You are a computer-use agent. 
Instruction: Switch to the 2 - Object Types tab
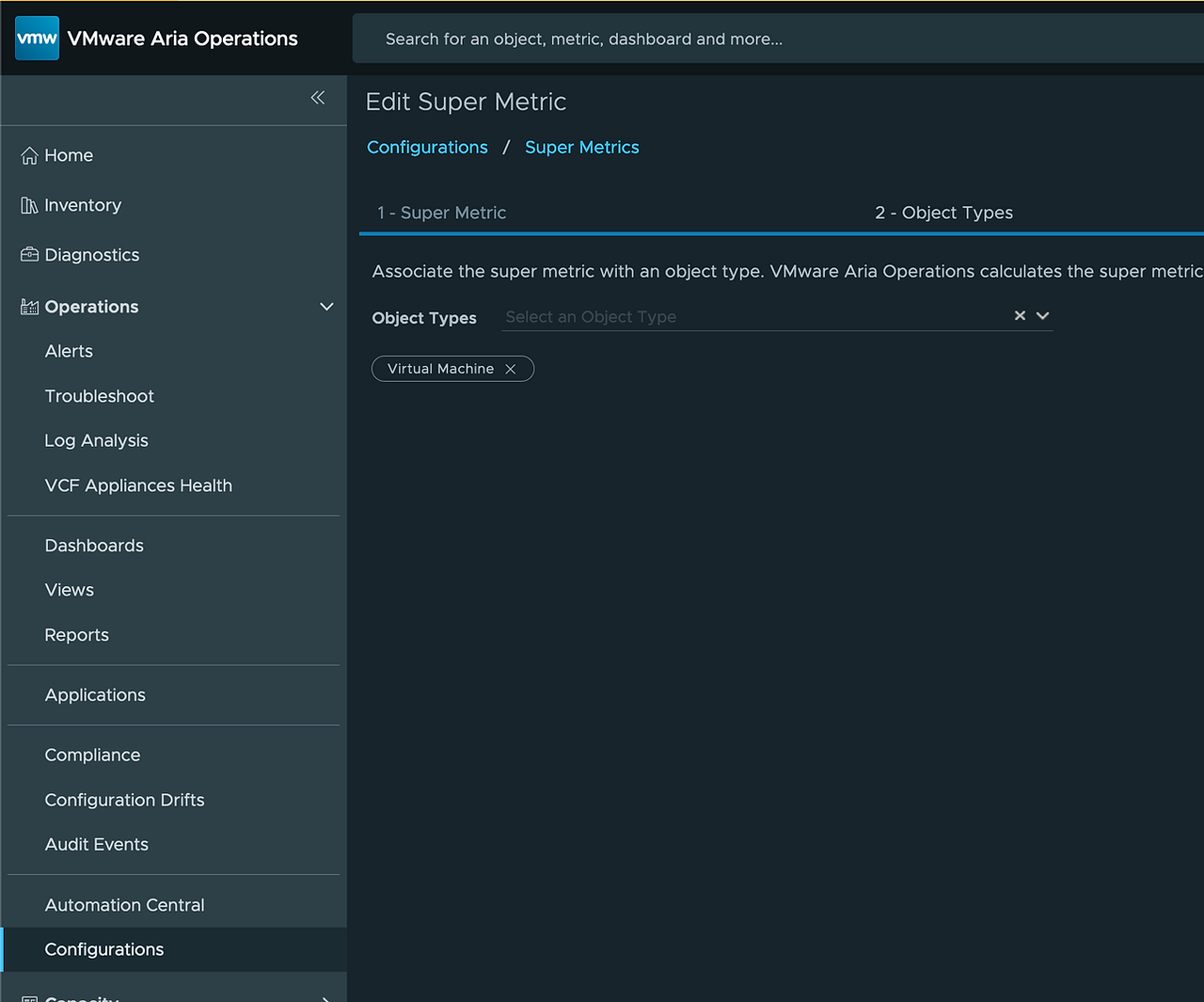tap(943, 213)
